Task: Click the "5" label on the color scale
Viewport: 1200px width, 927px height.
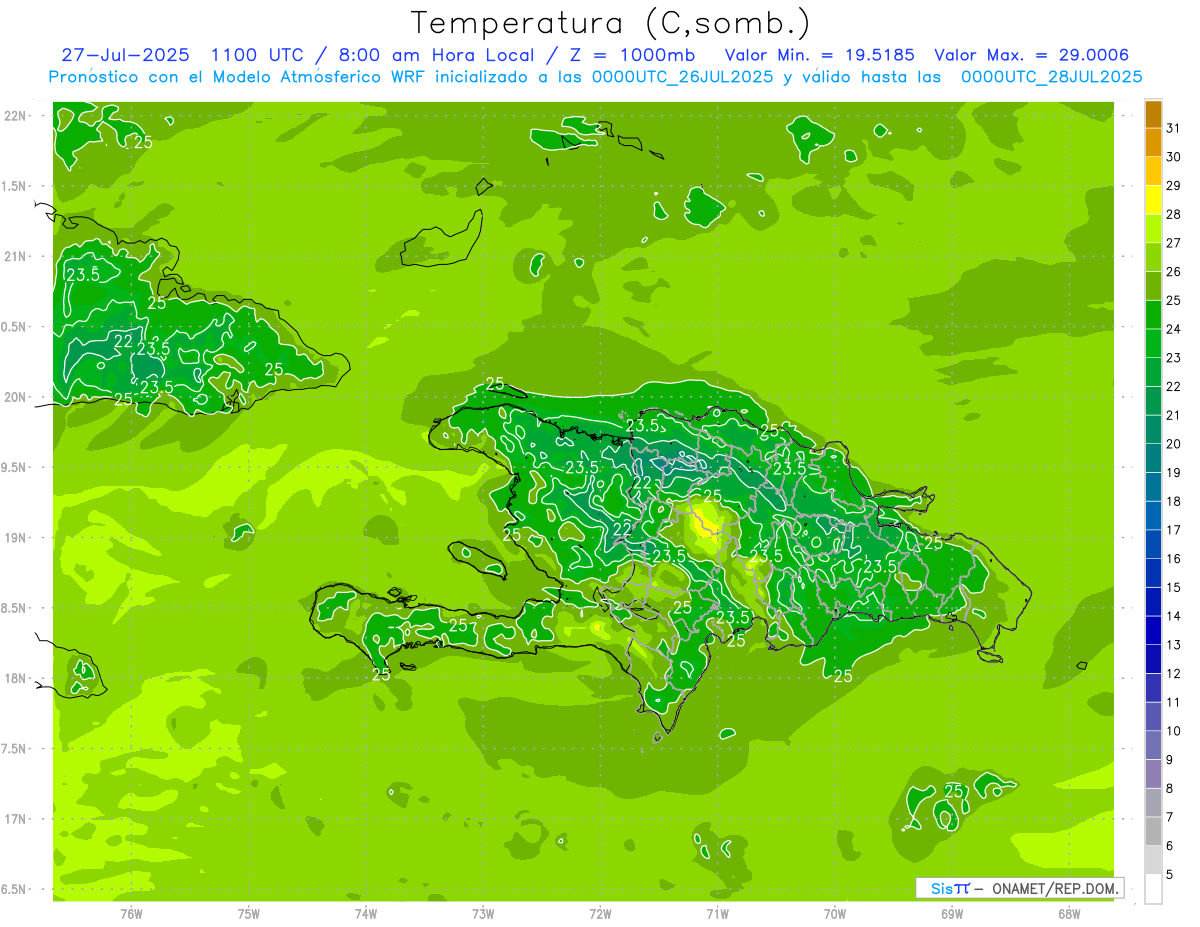Action: [1170, 874]
